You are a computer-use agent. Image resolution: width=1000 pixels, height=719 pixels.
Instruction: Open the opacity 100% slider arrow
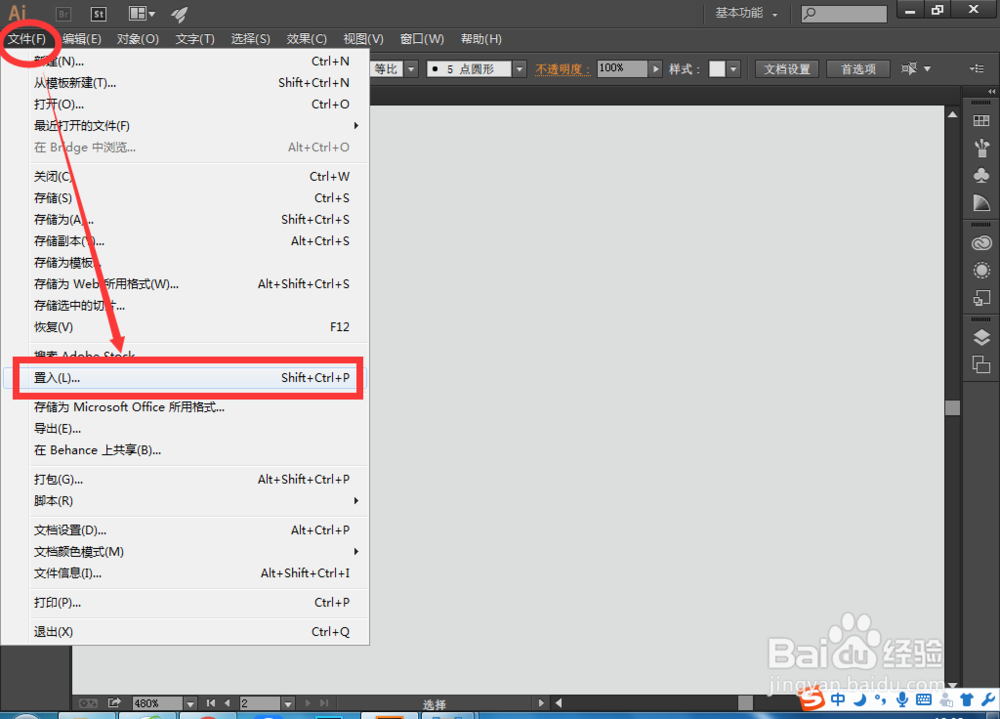656,68
